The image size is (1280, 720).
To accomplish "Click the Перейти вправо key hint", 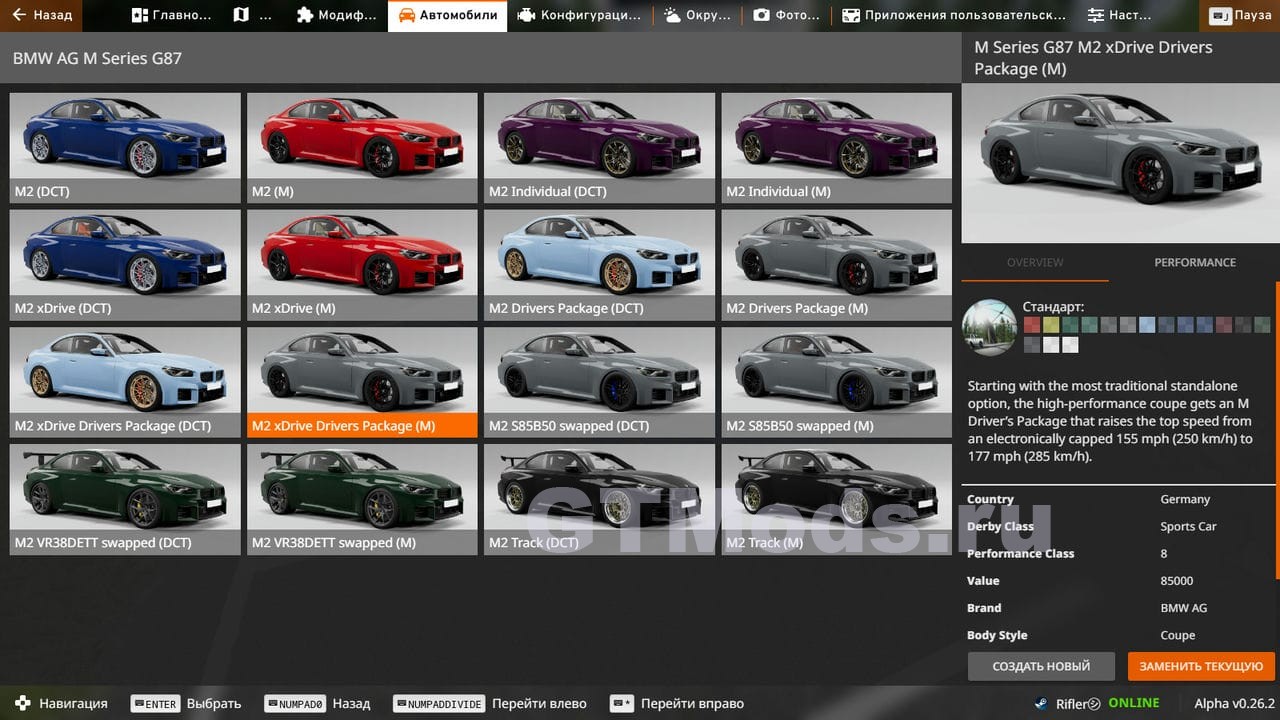I will [677, 703].
